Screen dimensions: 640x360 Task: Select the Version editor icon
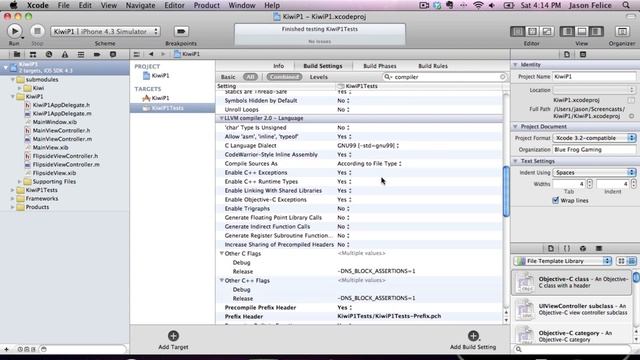pyautogui.click(x=547, y=31)
